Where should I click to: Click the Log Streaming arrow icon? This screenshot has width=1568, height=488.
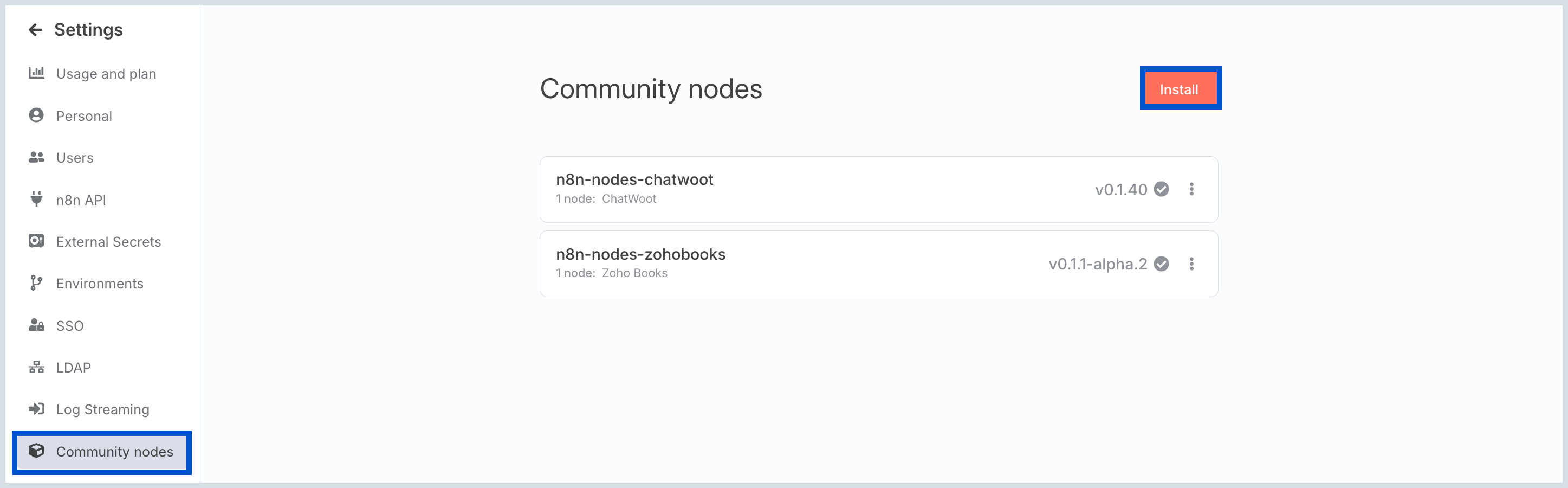click(x=36, y=409)
